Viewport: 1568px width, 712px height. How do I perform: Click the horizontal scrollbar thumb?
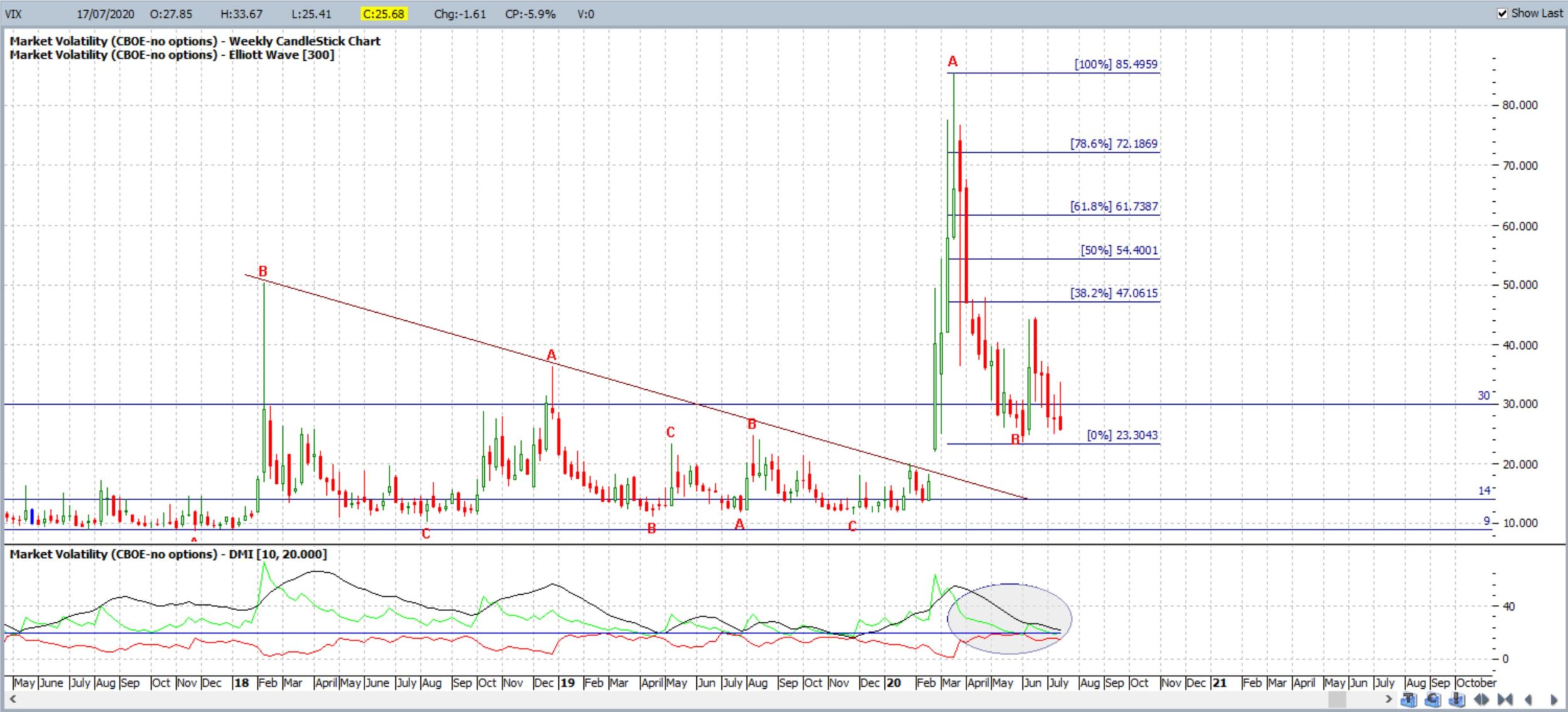[1337, 699]
